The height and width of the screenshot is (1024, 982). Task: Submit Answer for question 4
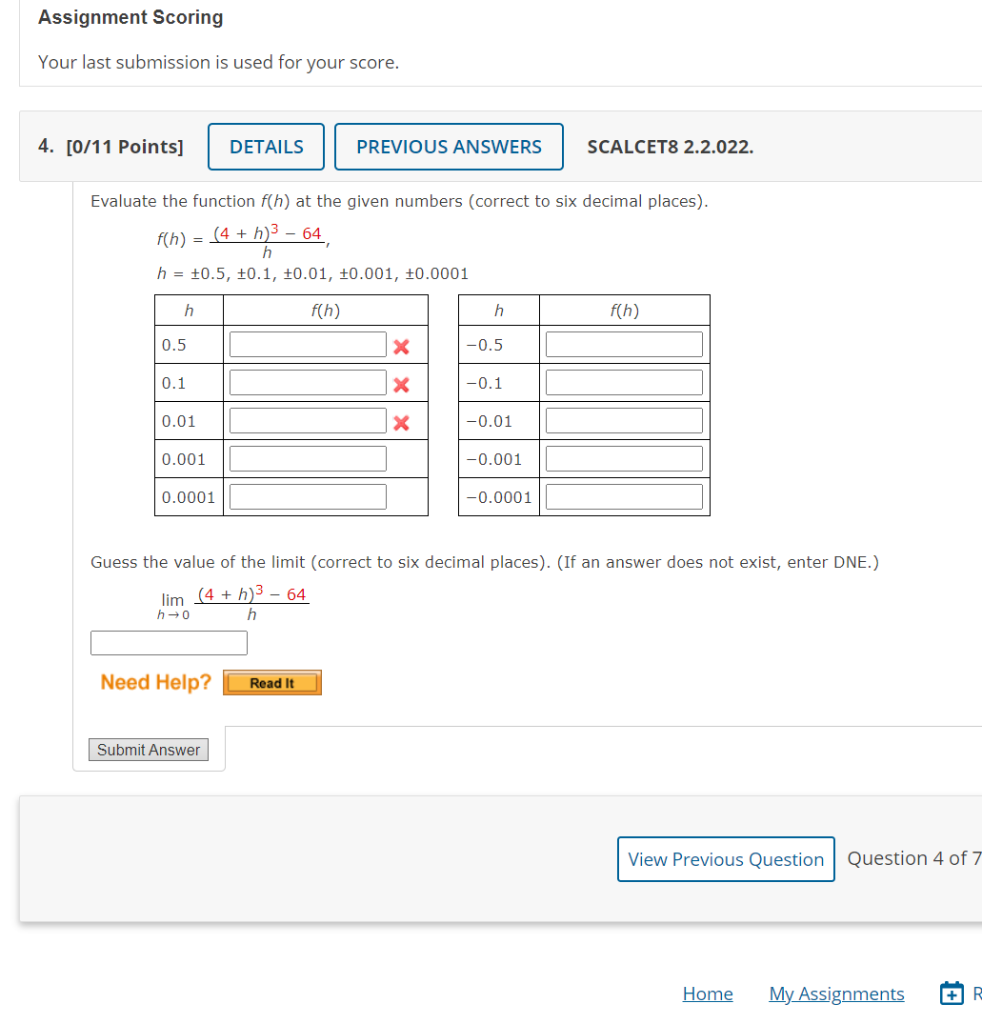tap(148, 749)
